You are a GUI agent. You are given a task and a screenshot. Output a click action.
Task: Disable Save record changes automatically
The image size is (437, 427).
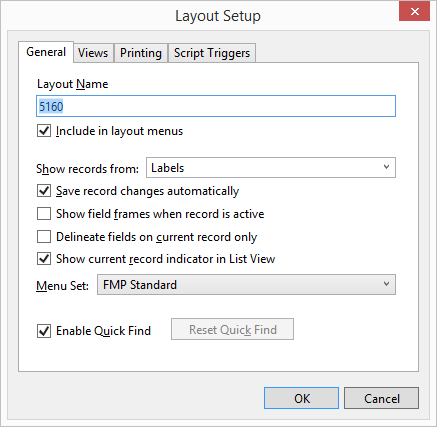(44, 191)
